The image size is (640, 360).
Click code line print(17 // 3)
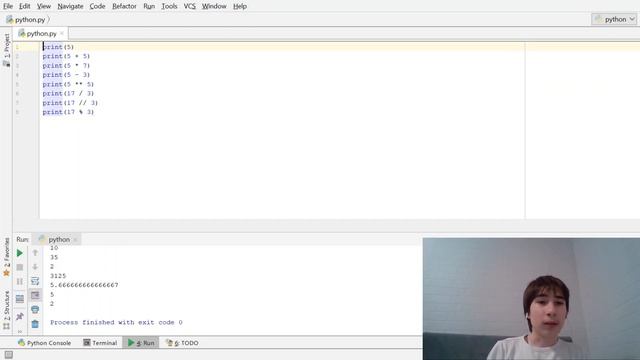coord(70,103)
